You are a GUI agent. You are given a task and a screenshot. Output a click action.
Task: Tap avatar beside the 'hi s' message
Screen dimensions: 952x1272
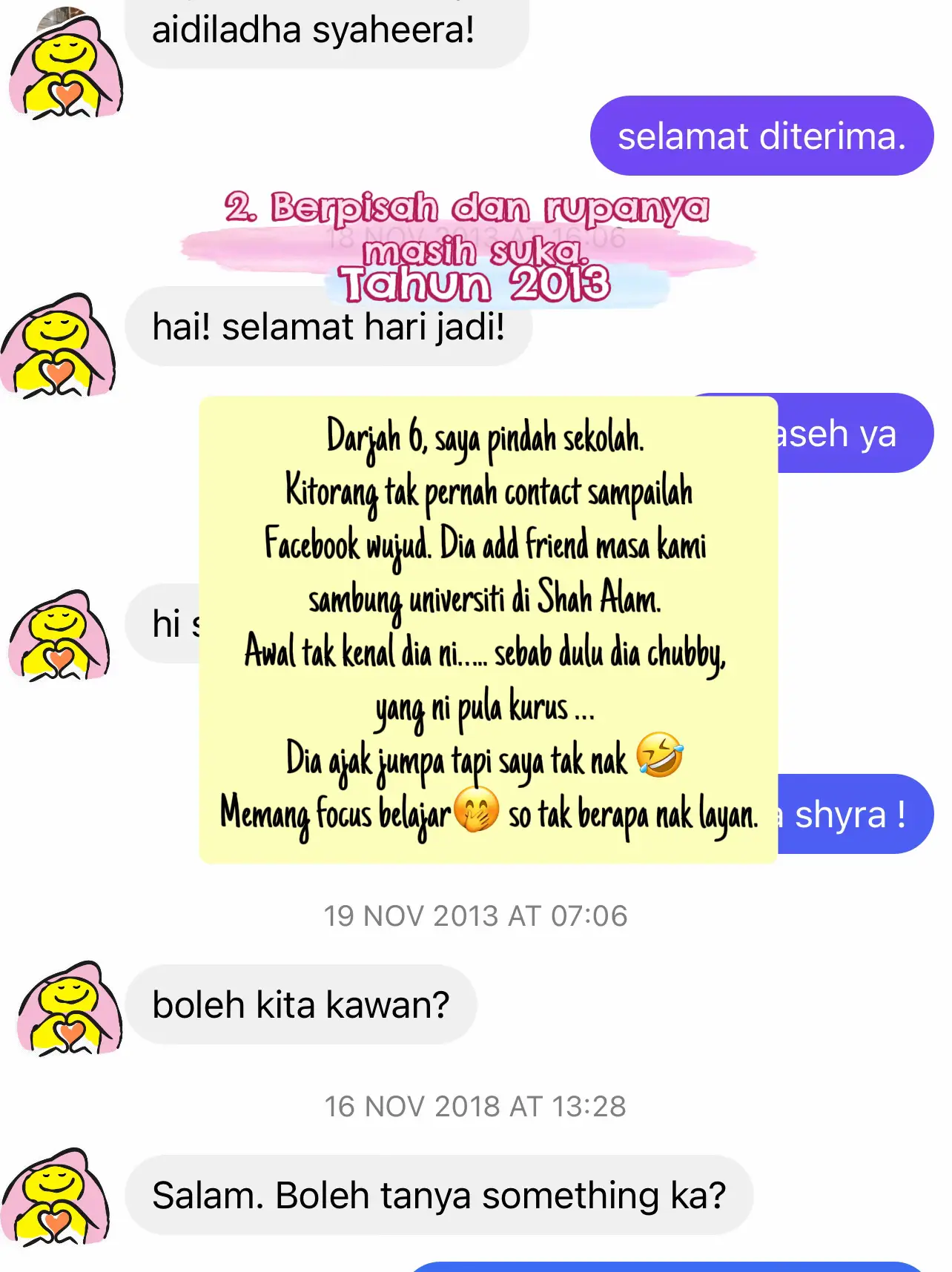click(59, 635)
